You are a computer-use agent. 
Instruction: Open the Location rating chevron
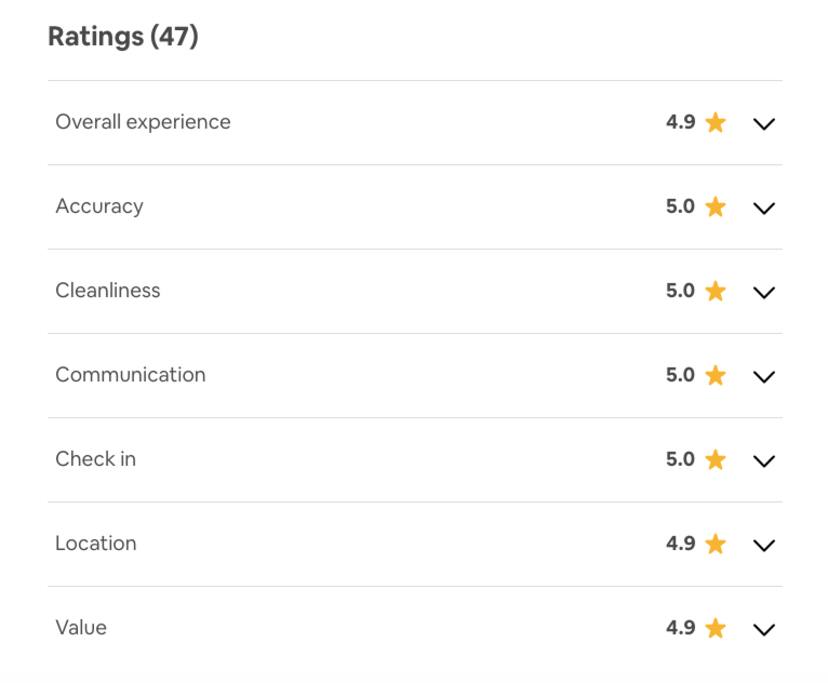[x=764, y=545]
